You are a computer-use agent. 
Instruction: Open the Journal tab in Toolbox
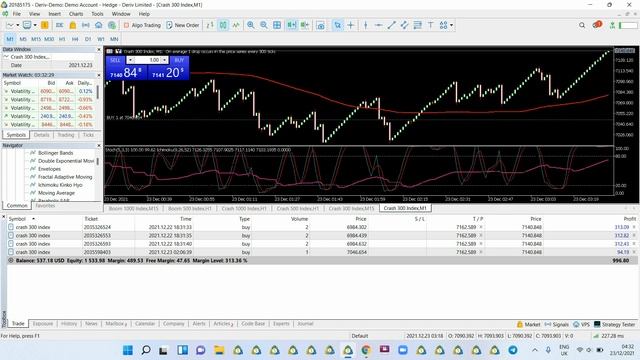coord(305,324)
